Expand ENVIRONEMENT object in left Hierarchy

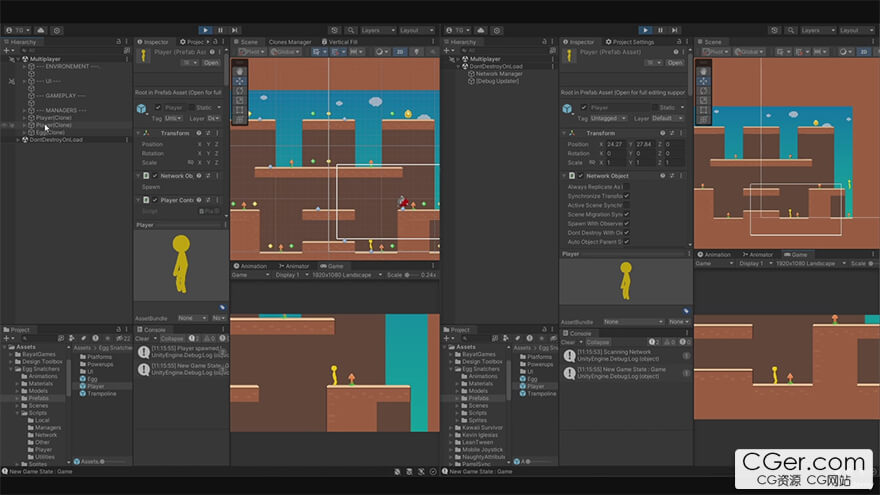pos(24,66)
